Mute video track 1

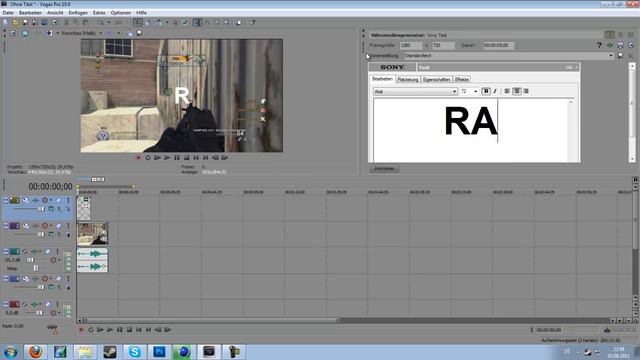[59, 200]
